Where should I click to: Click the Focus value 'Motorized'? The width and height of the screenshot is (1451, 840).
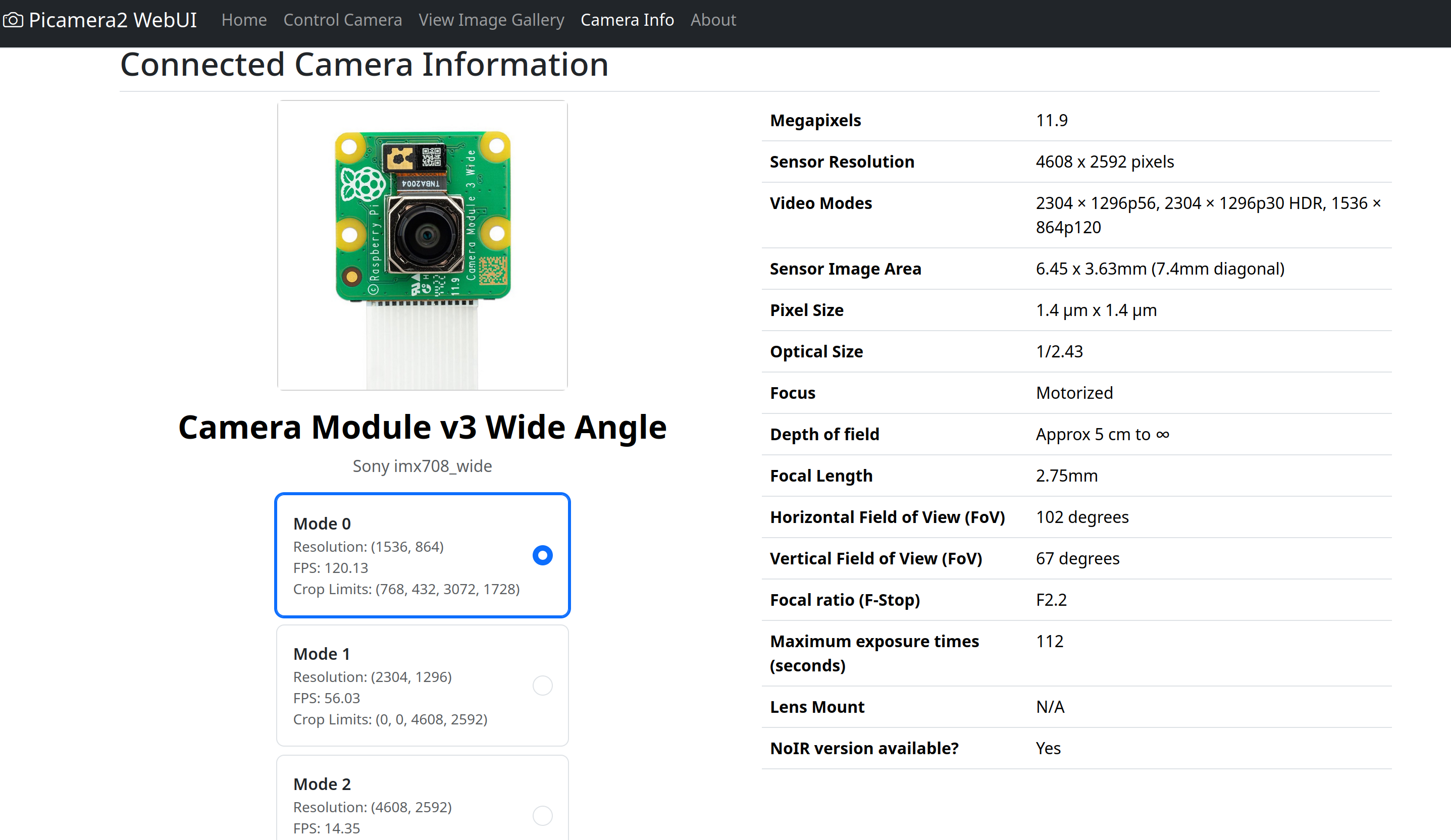click(x=1074, y=393)
